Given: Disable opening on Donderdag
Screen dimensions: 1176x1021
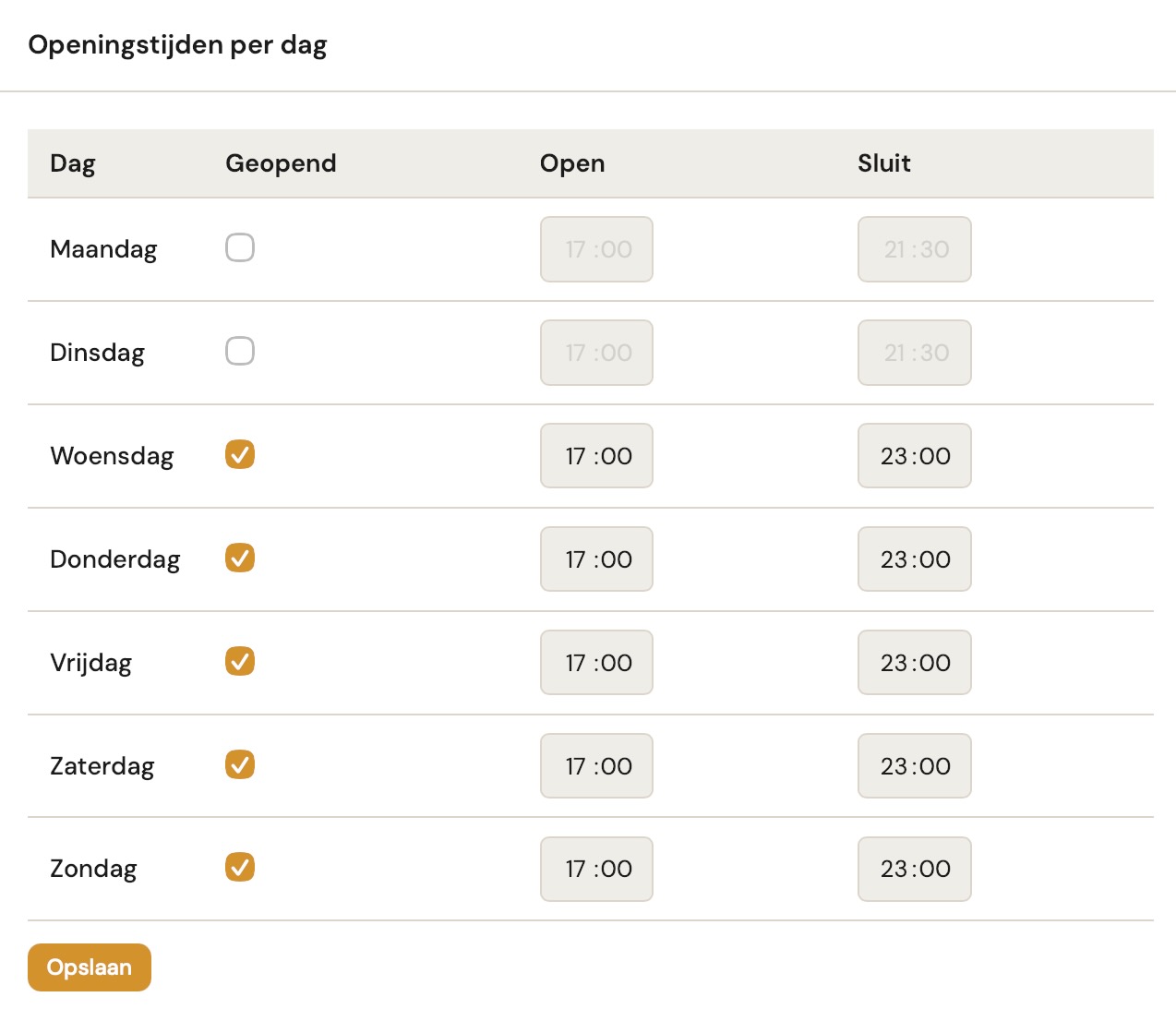Looking at the screenshot, I should [239, 559].
